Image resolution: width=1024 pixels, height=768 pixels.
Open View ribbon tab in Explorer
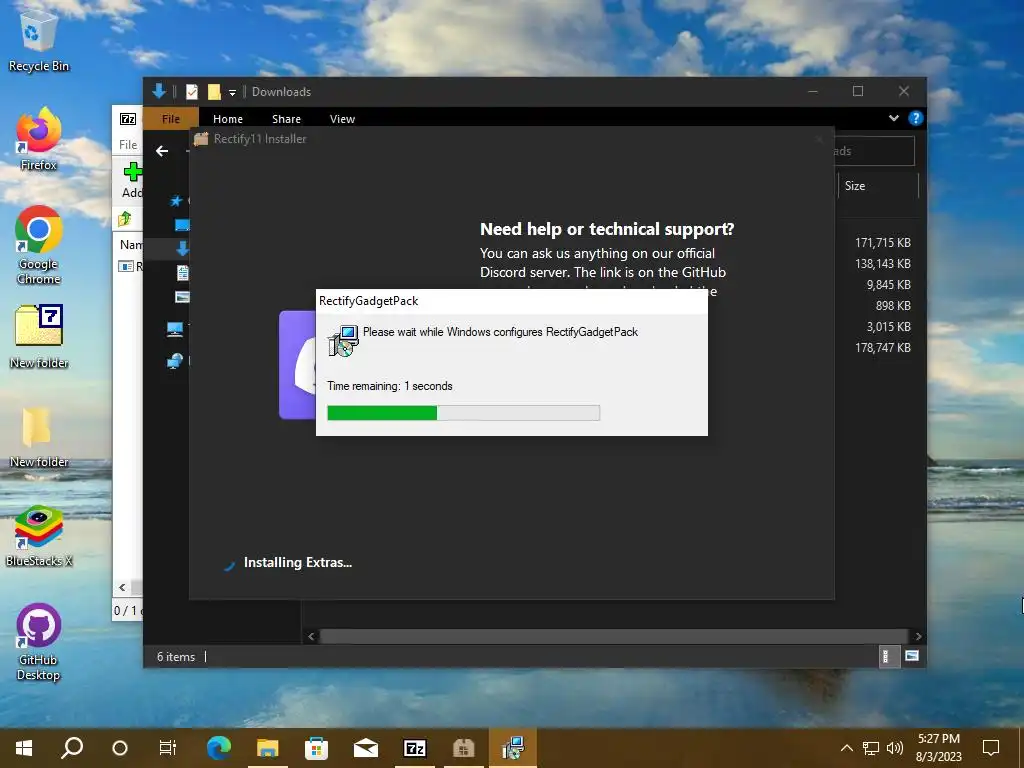tap(342, 119)
